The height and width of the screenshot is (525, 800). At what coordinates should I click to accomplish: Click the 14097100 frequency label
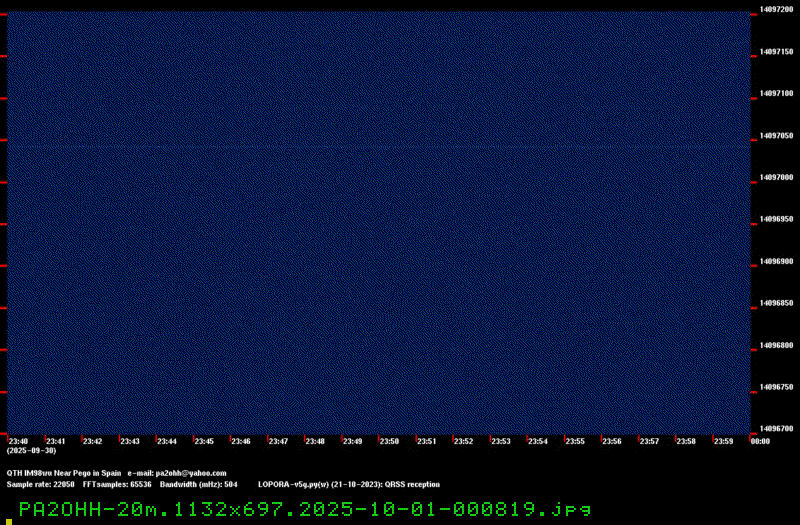[777, 93]
